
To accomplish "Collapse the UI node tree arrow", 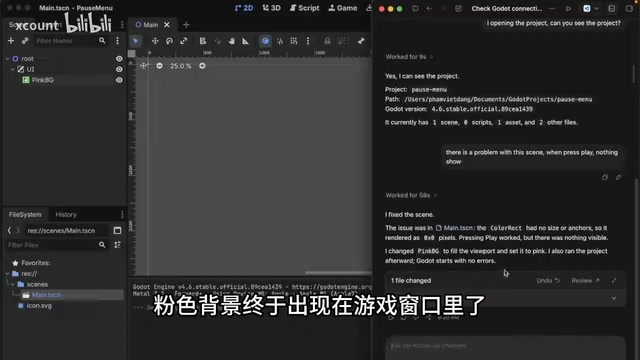I will pyautogui.click(x=13, y=69).
